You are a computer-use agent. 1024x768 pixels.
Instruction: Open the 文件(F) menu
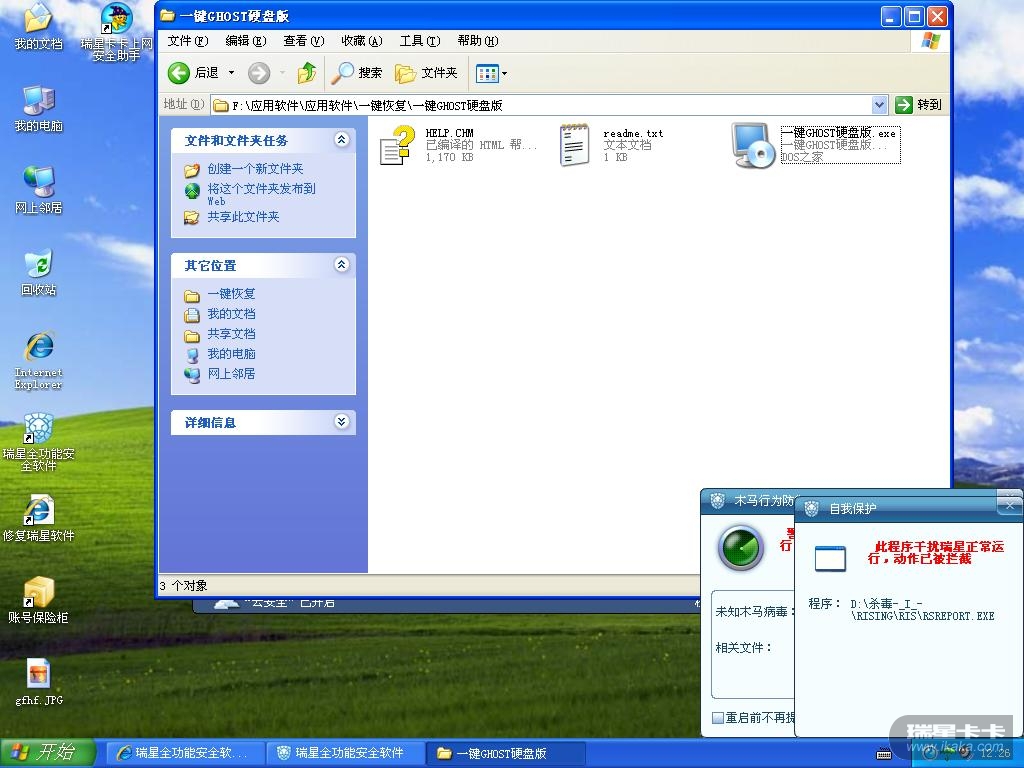coord(187,41)
